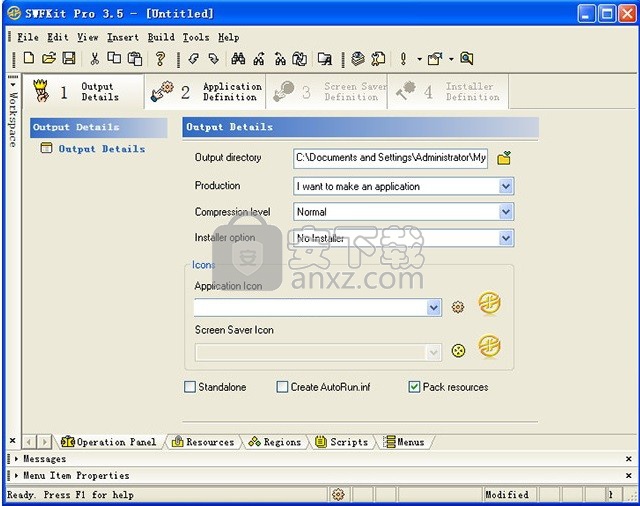Redo using the curved-forward arrow icon
Screen dimensions: 640x506
[x=213, y=59]
